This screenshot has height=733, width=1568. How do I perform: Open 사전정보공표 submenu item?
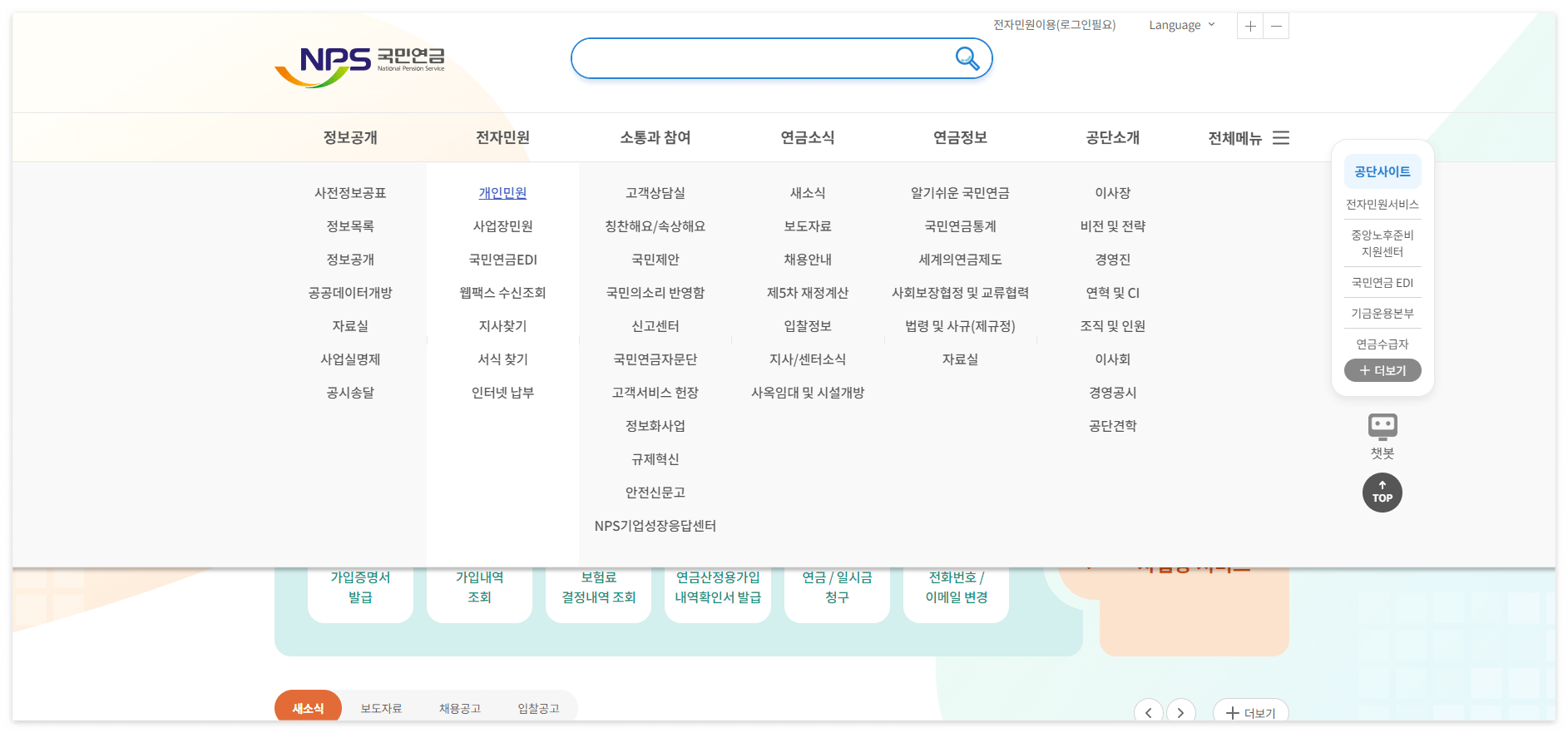(350, 193)
